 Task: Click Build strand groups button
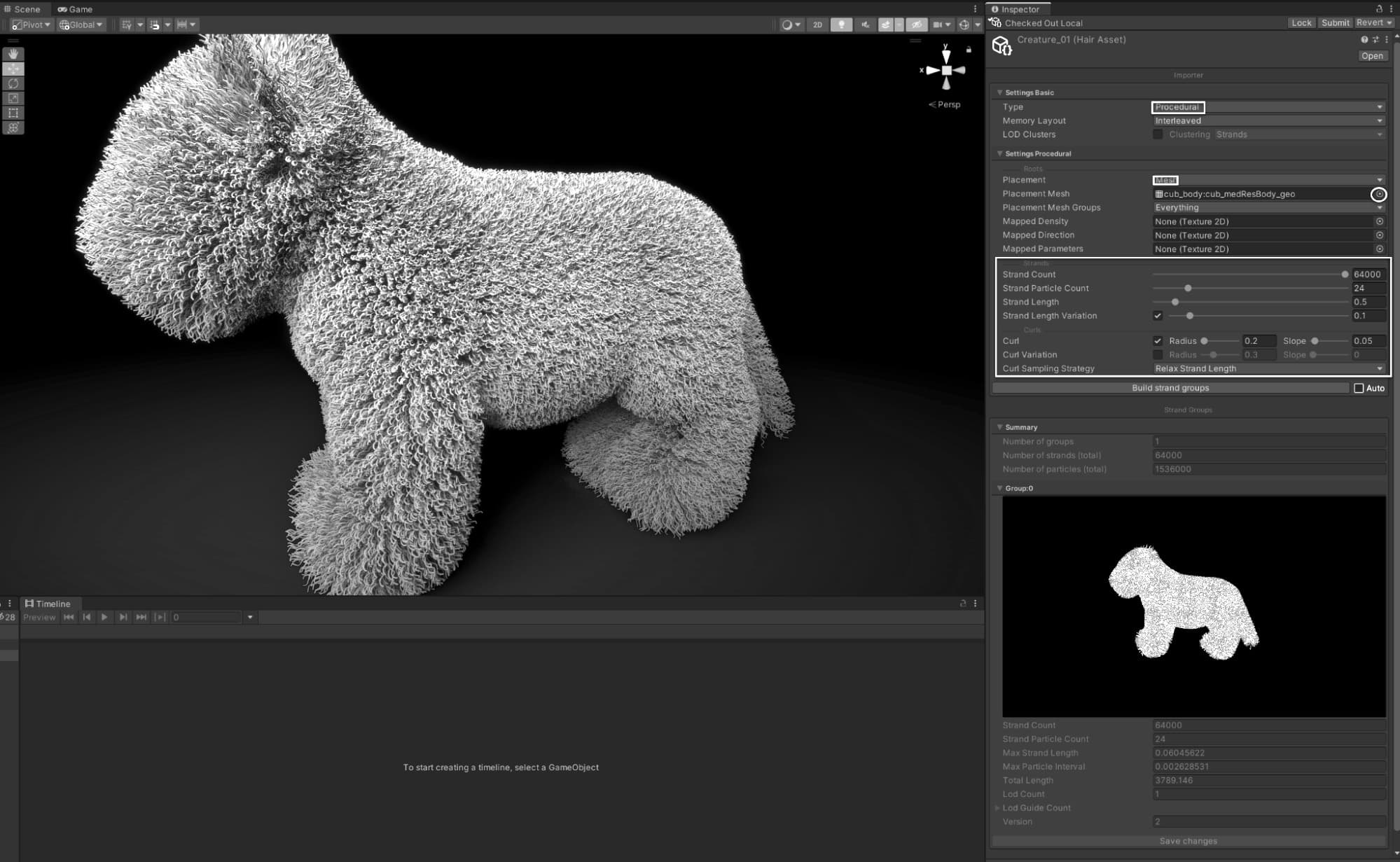1170,388
